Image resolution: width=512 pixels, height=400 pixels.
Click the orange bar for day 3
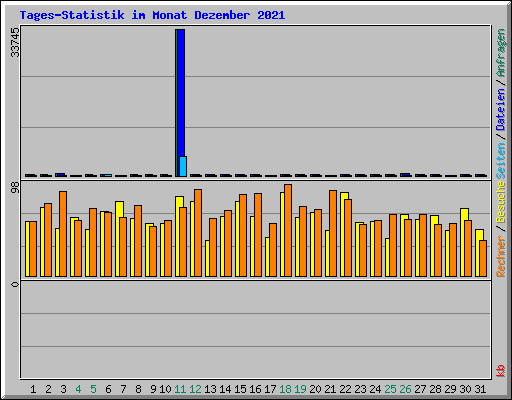tap(63, 234)
